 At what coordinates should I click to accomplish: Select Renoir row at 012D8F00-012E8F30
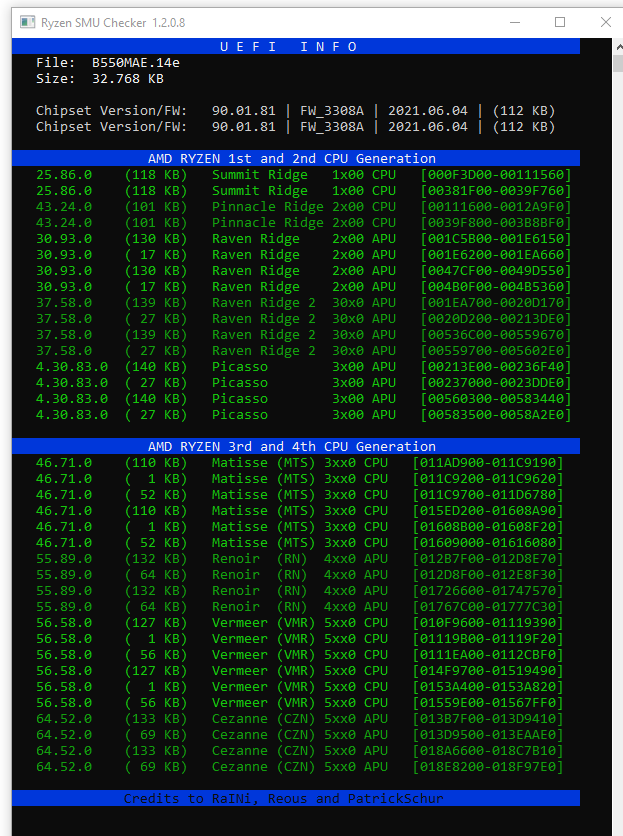[x=300, y=575]
